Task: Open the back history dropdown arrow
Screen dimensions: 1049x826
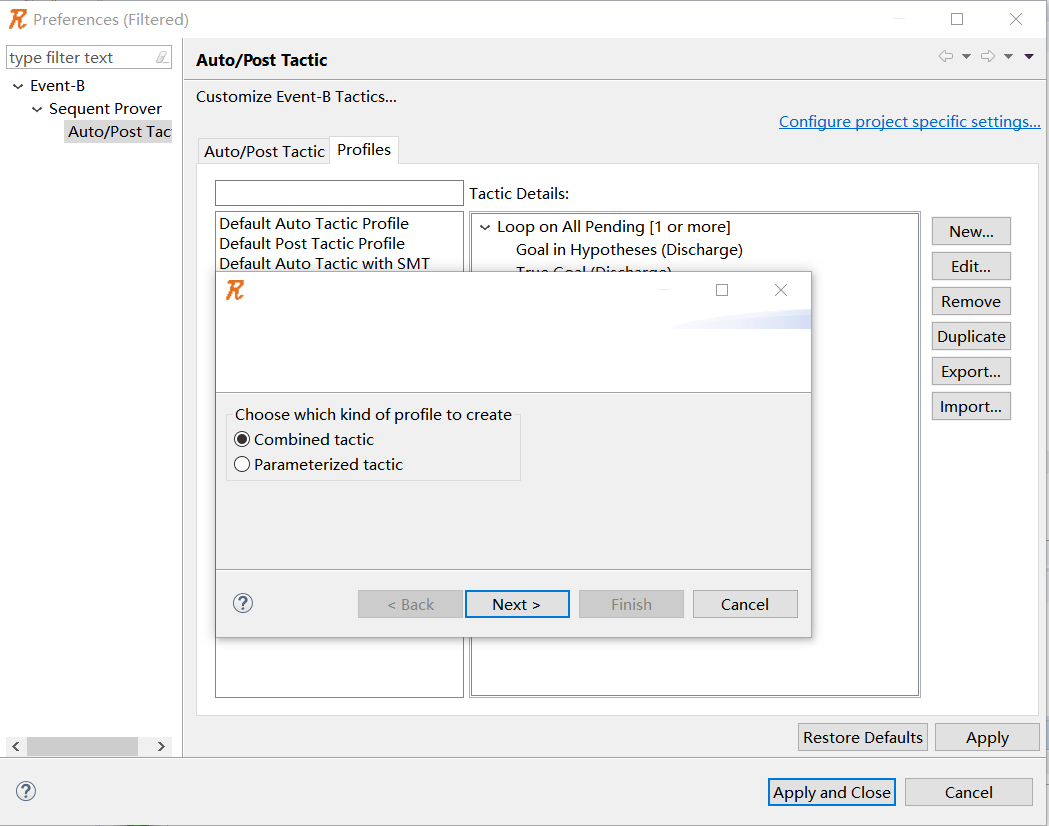Action: [966, 57]
